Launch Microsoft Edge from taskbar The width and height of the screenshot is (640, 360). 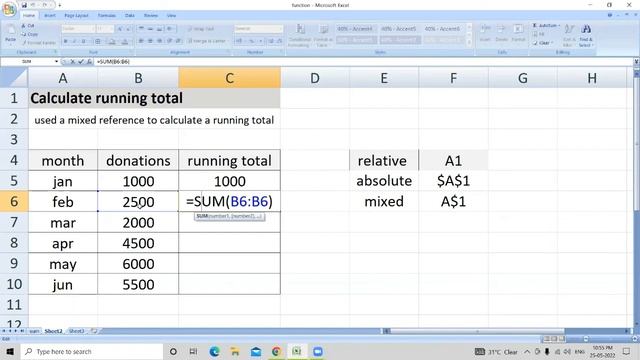(214, 351)
